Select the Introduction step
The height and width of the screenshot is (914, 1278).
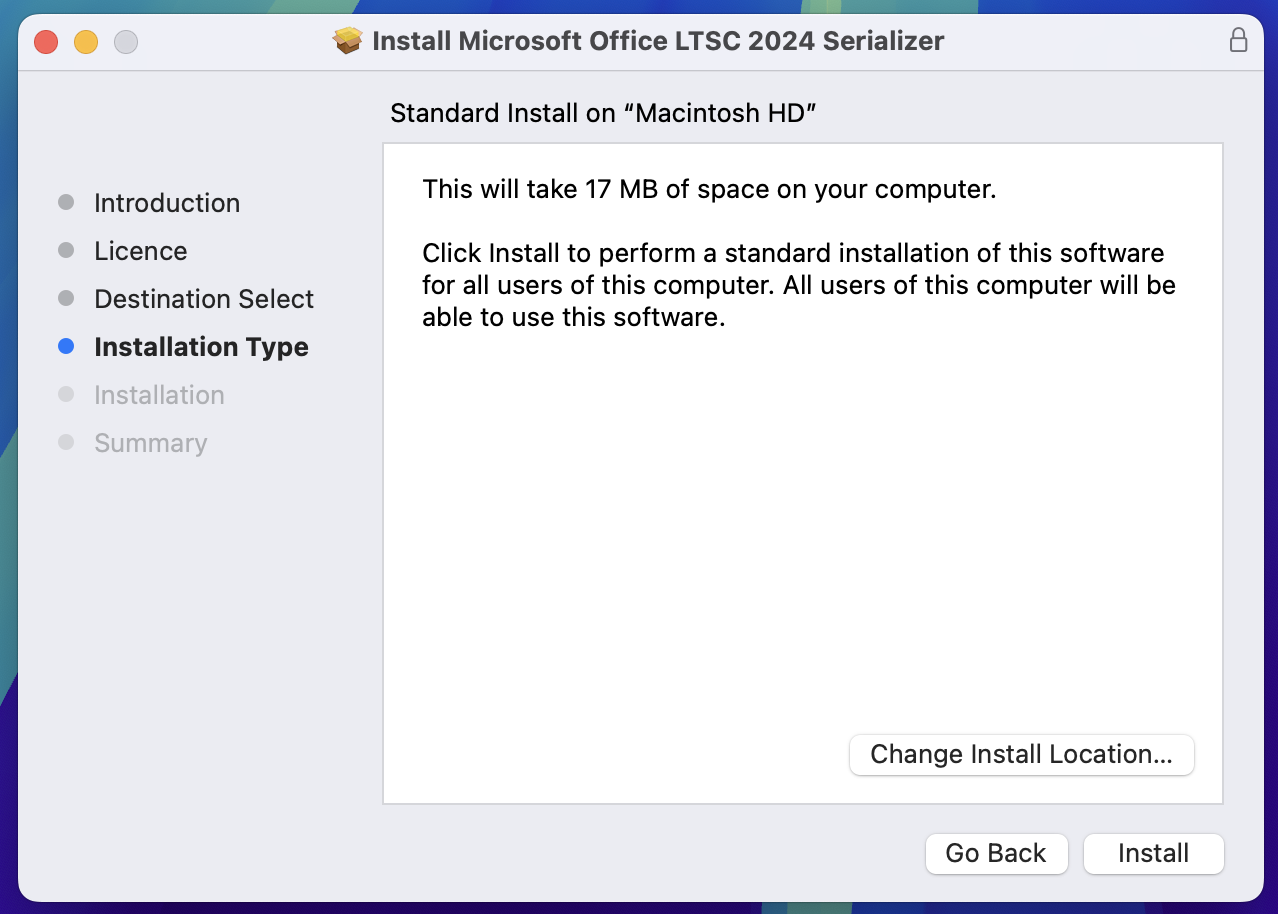point(167,203)
